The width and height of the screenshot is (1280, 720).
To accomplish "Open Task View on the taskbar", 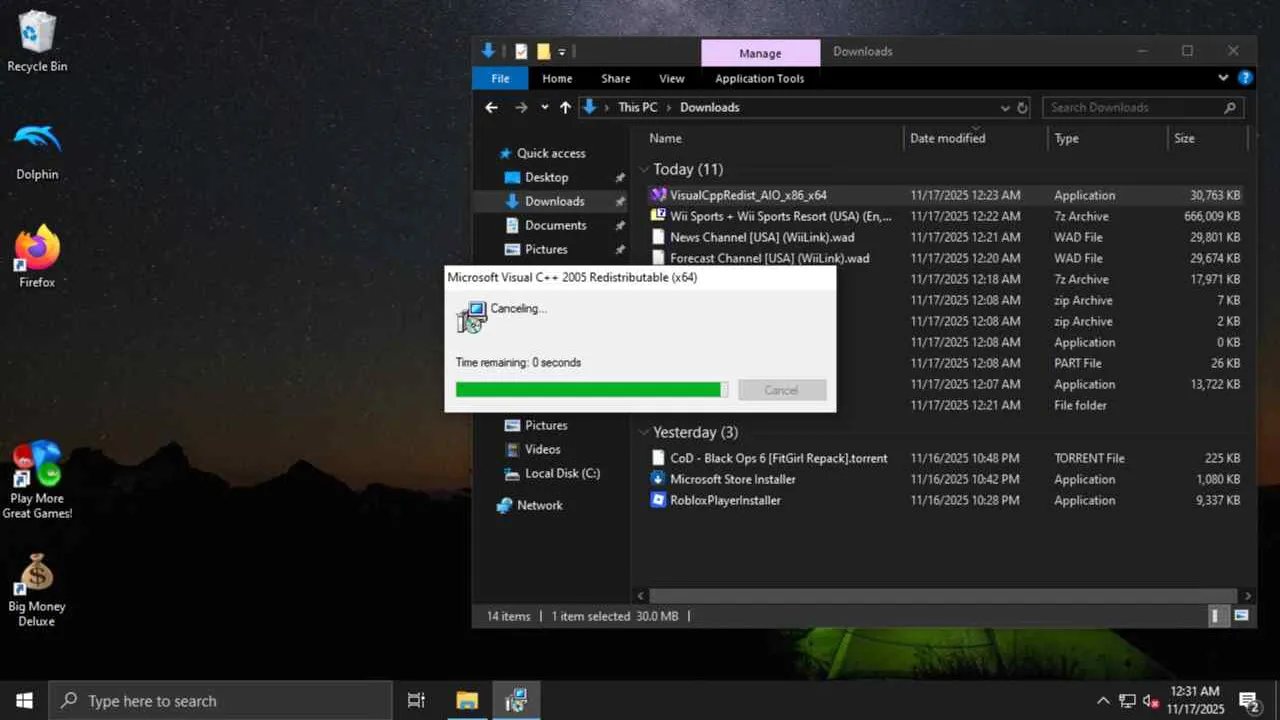I will point(417,700).
